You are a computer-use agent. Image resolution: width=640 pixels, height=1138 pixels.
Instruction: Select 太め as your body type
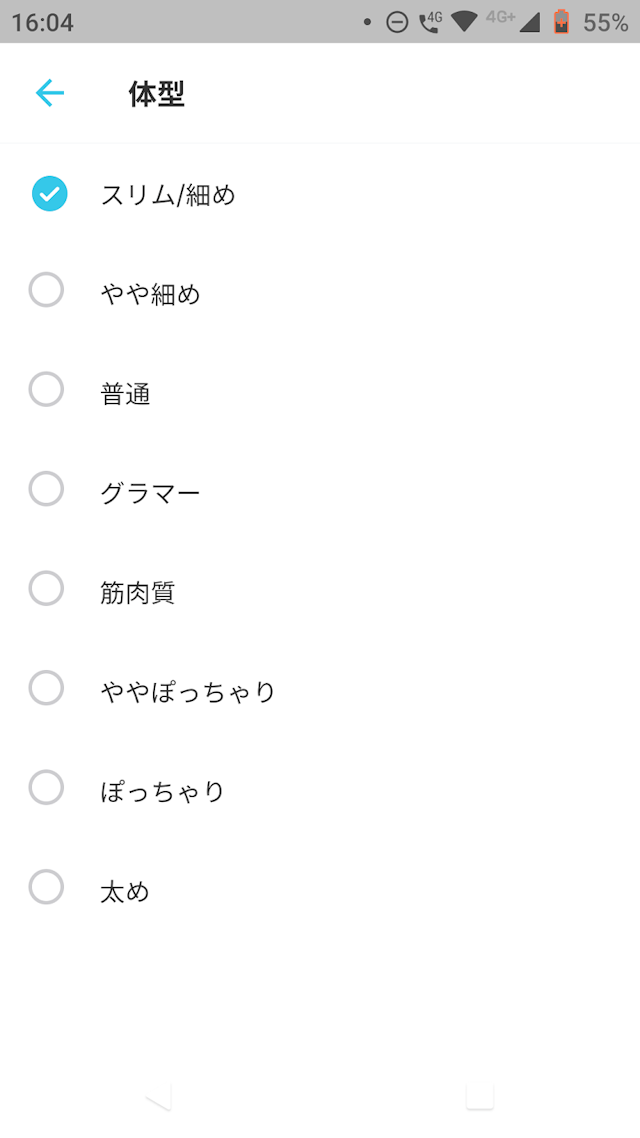(46, 888)
